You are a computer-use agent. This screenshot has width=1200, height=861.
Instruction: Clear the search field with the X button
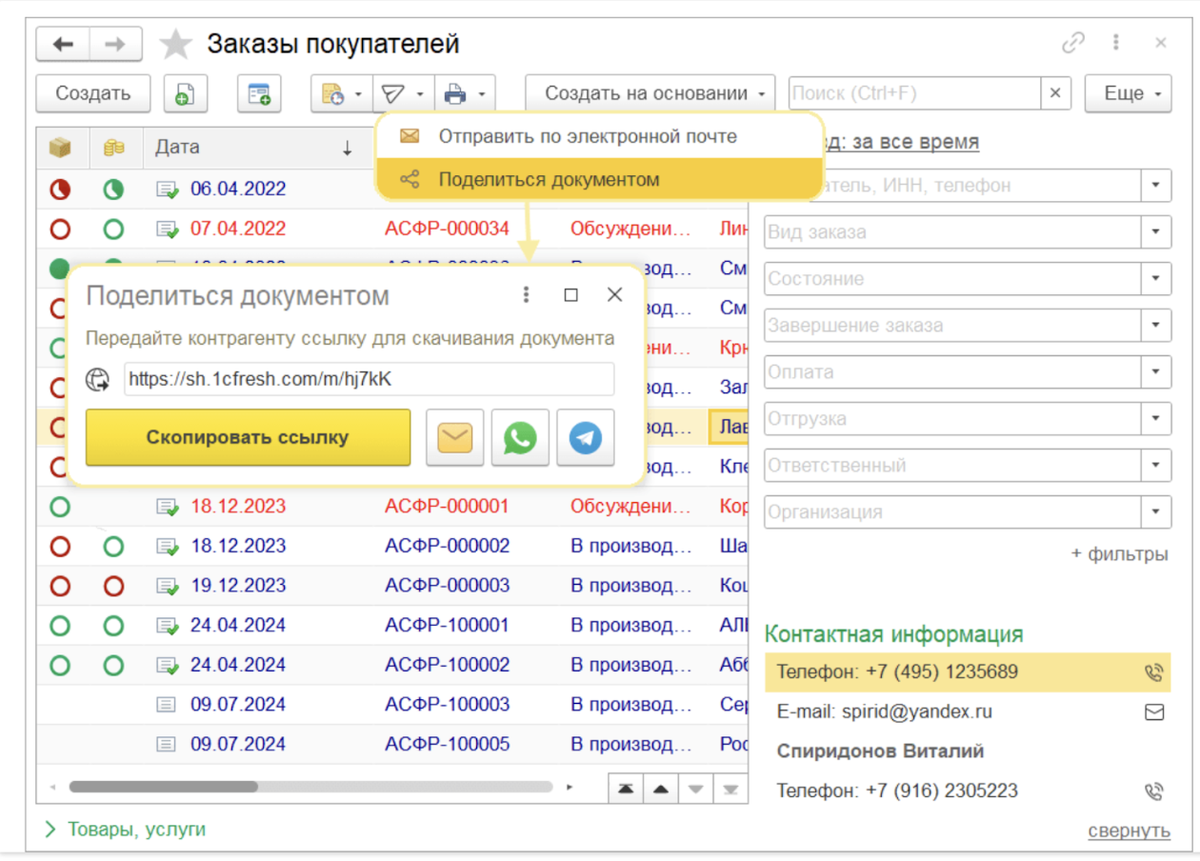1055,94
